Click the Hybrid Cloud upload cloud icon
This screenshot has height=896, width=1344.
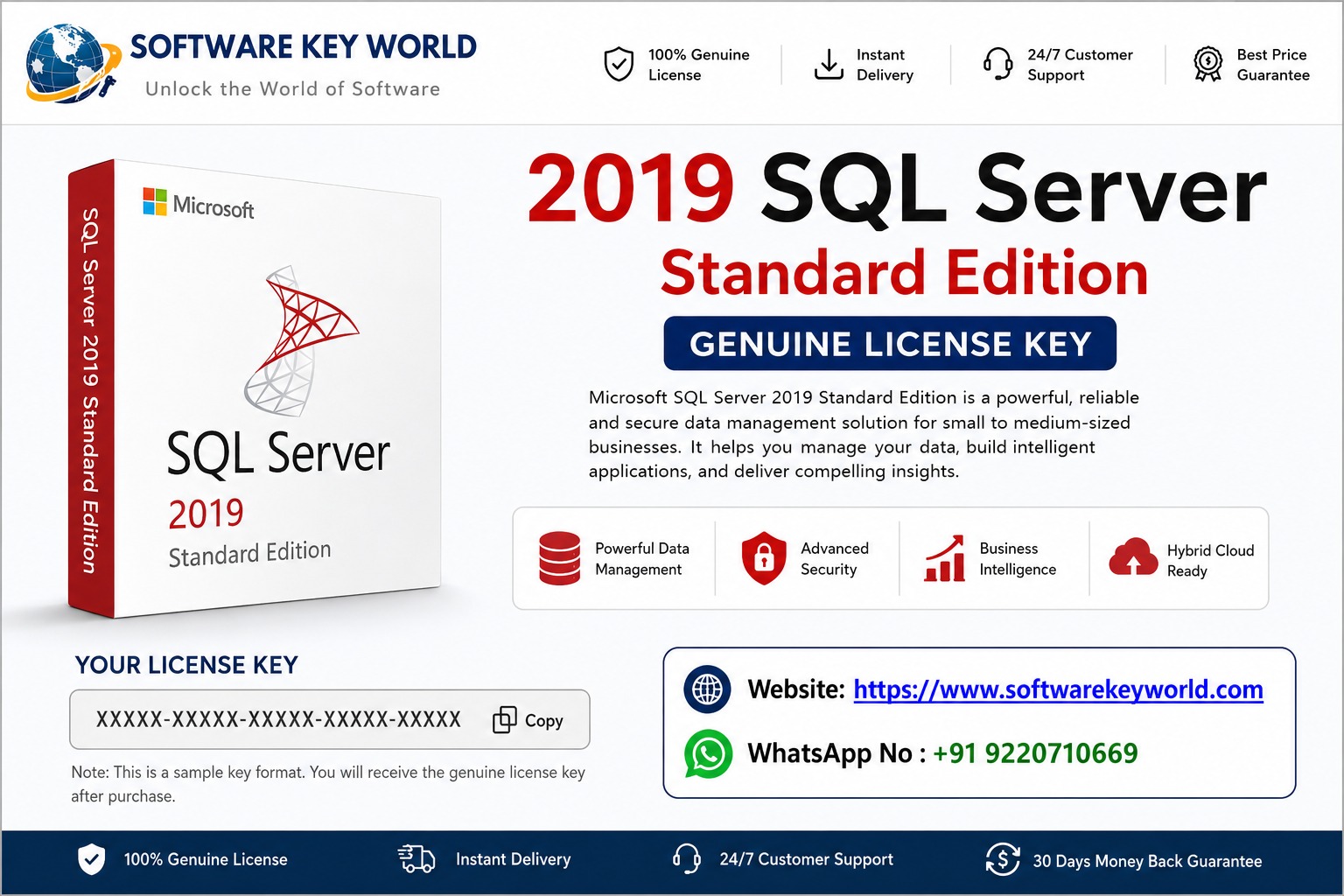pyautogui.click(x=1133, y=556)
